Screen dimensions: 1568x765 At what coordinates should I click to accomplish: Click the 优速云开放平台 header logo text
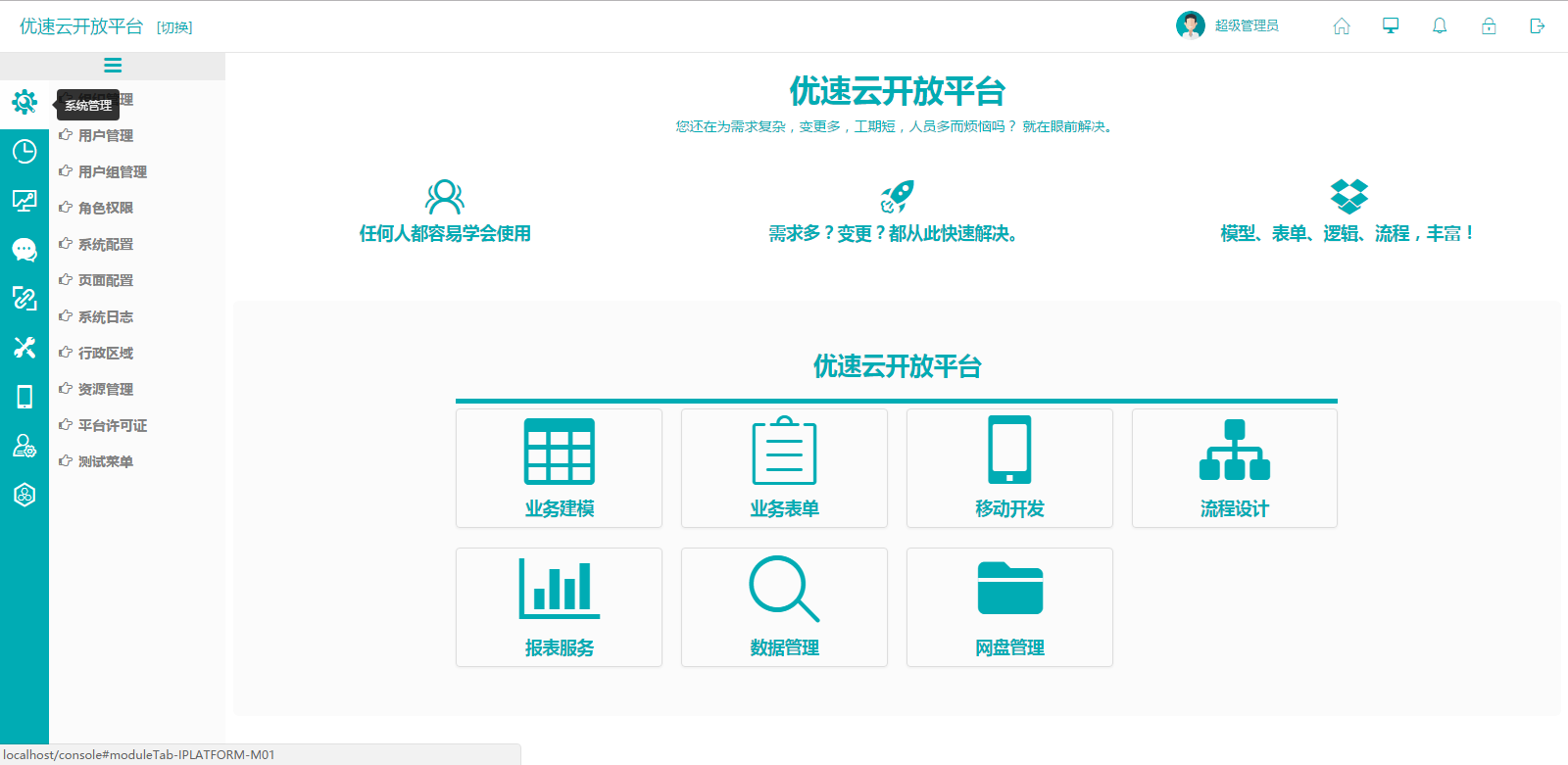click(x=81, y=26)
